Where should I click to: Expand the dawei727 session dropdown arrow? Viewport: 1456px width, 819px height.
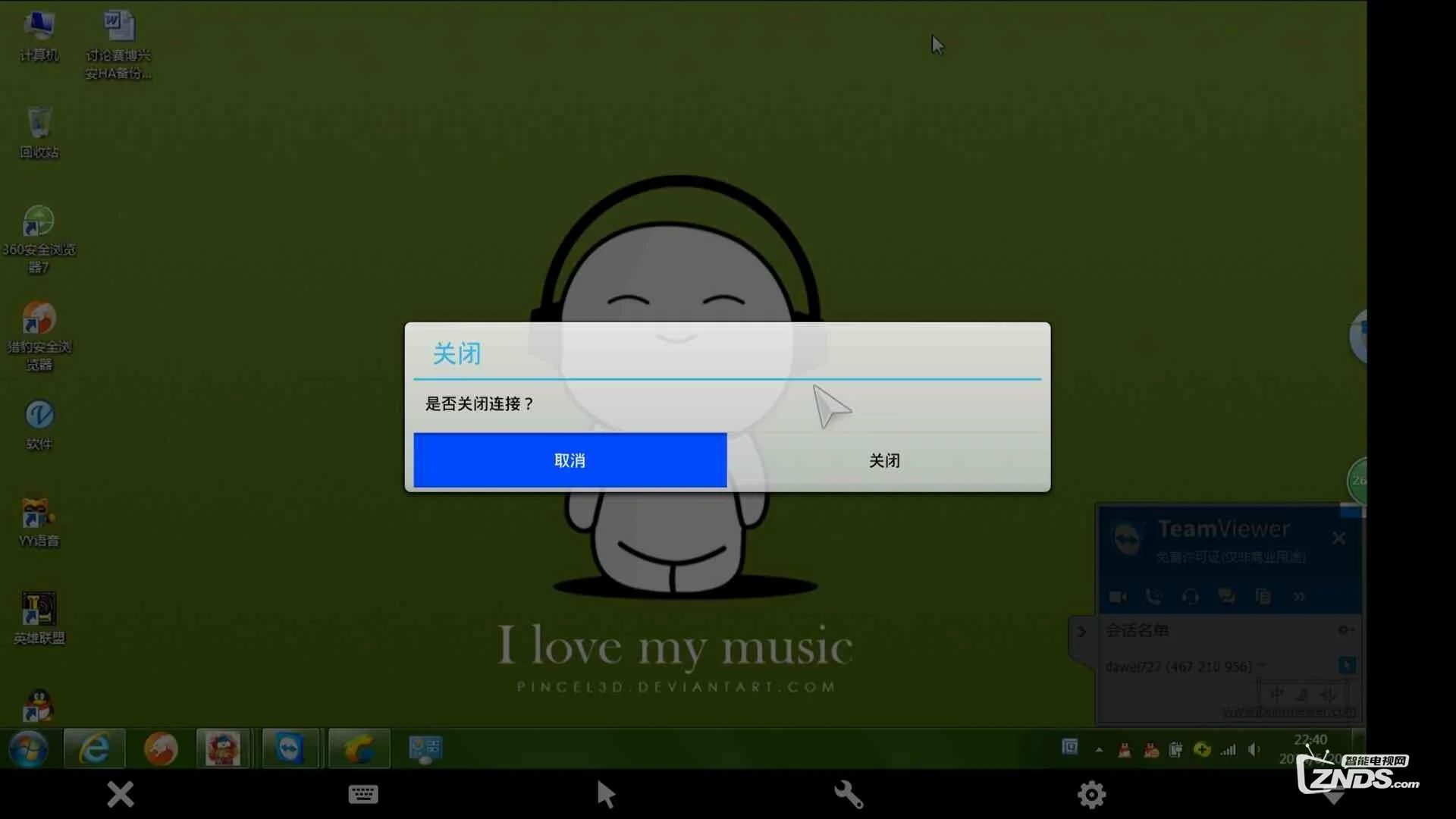pyautogui.click(x=1262, y=665)
